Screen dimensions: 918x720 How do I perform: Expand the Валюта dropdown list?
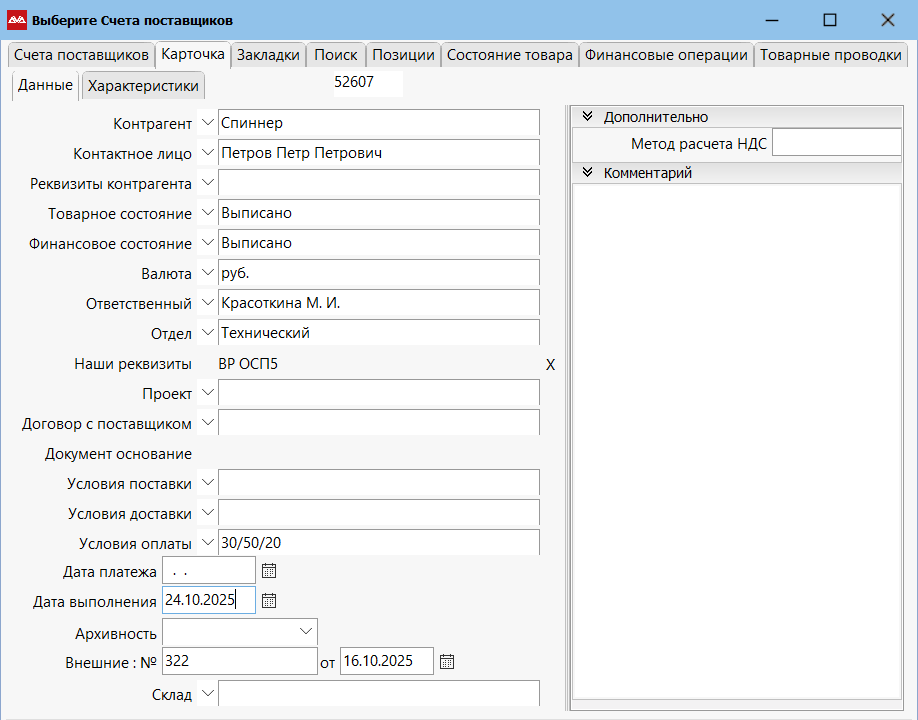click(x=207, y=273)
